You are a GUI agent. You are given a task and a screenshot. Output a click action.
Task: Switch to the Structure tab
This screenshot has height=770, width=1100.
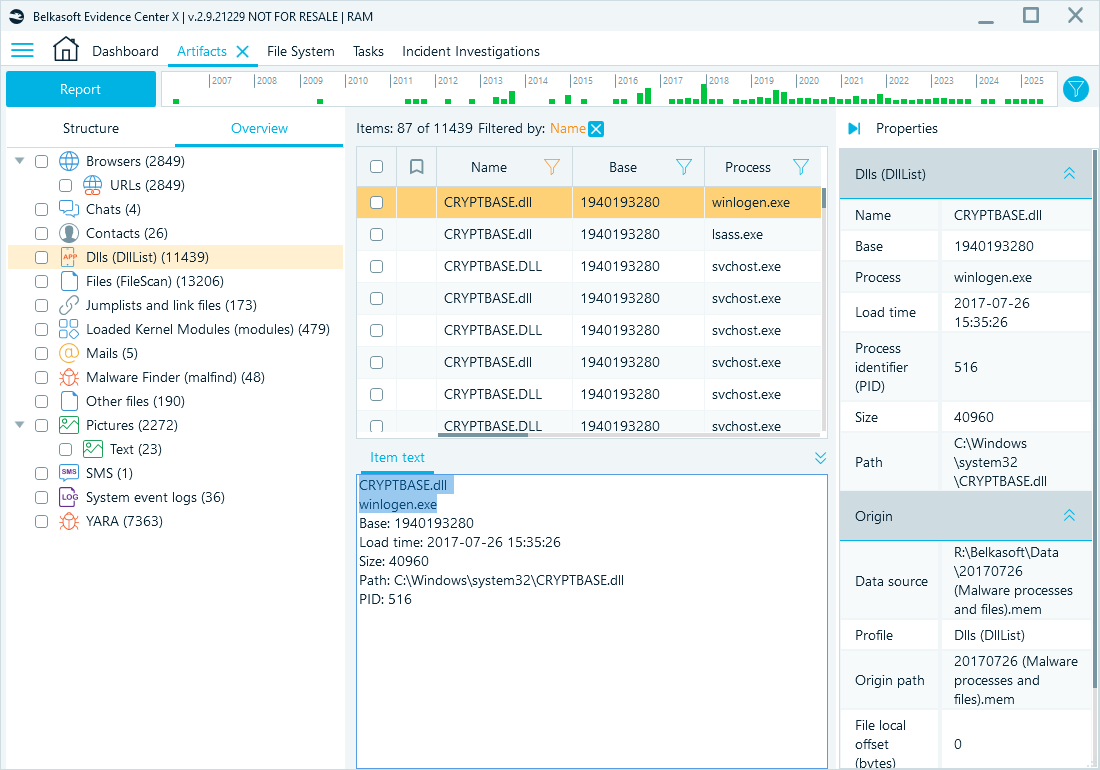pyautogui.click(x=91, y=128)
